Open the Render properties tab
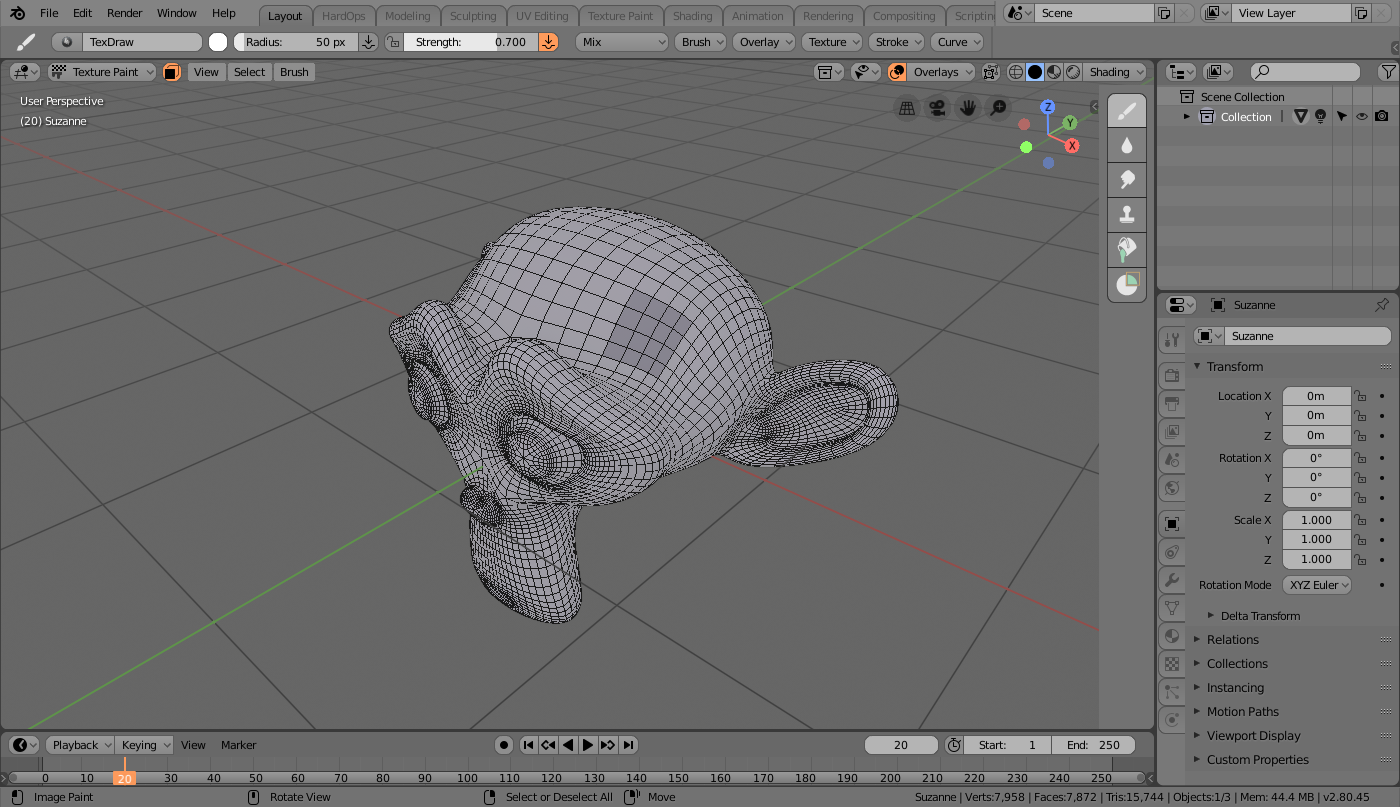The height and width of the screenshot is (807, 1400). [1171, 376]
